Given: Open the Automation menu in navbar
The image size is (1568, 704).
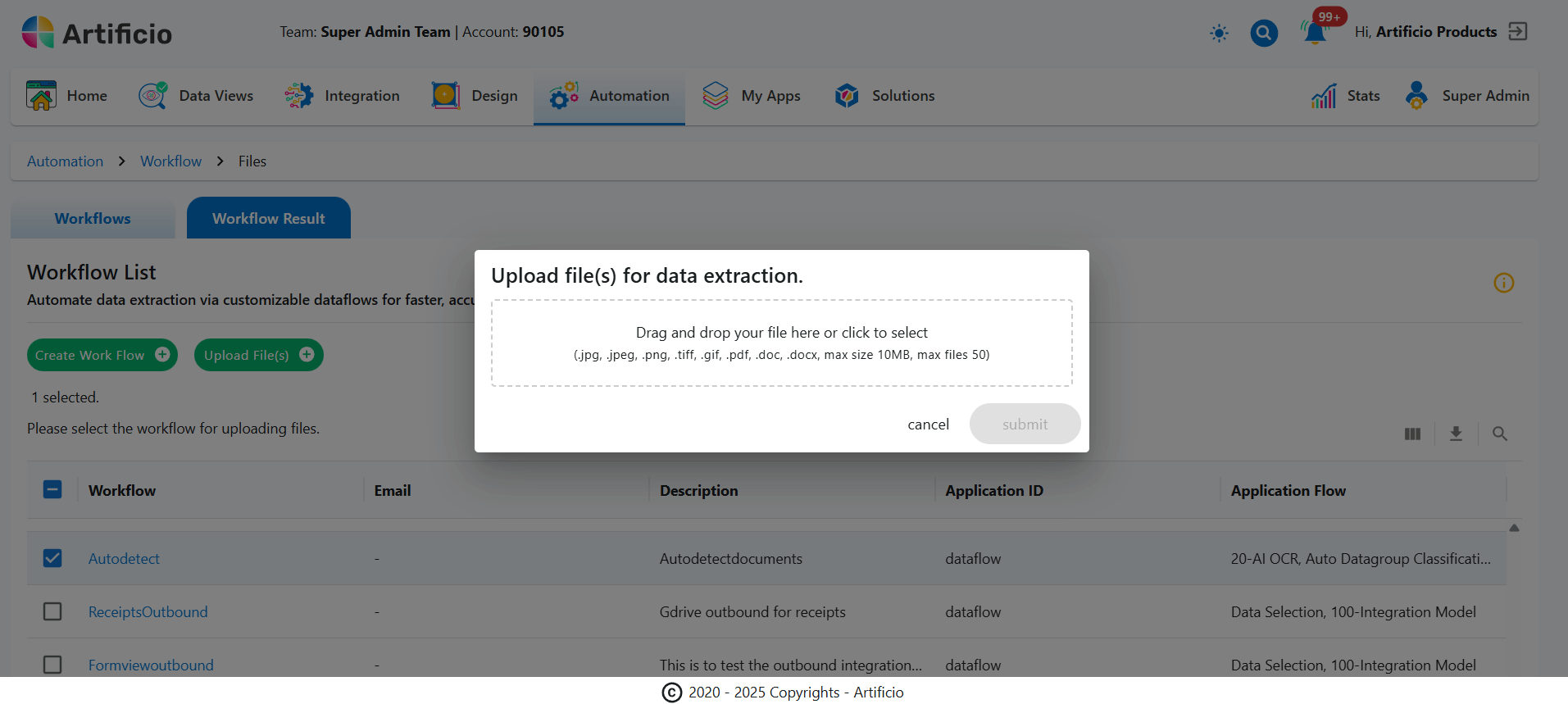Looking at the screenshot, I should coord(609,96).
